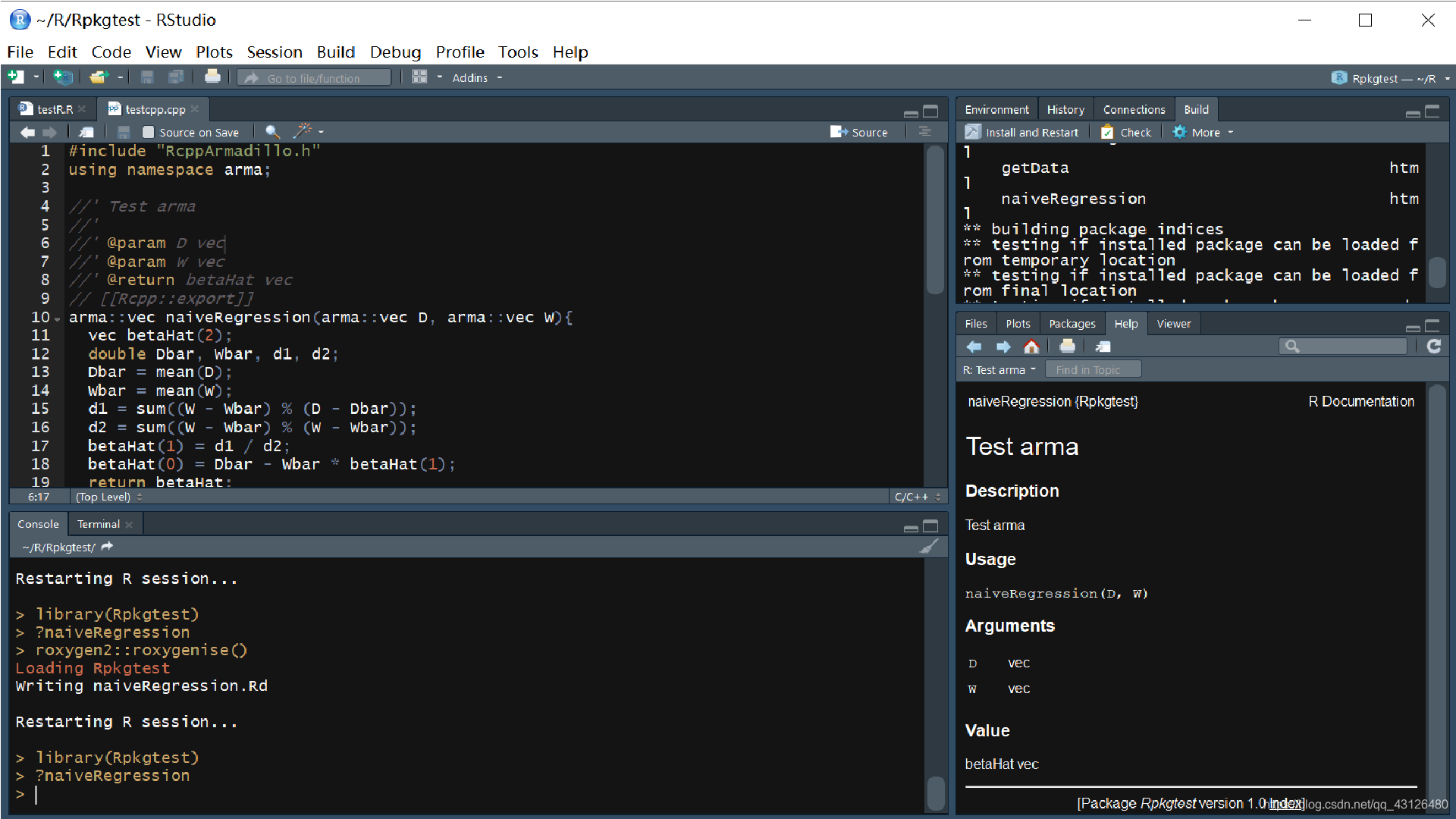This screenshot has width=1456, height=819.
Task: Open an existing file with folder icon
Action: pos(99,77)
